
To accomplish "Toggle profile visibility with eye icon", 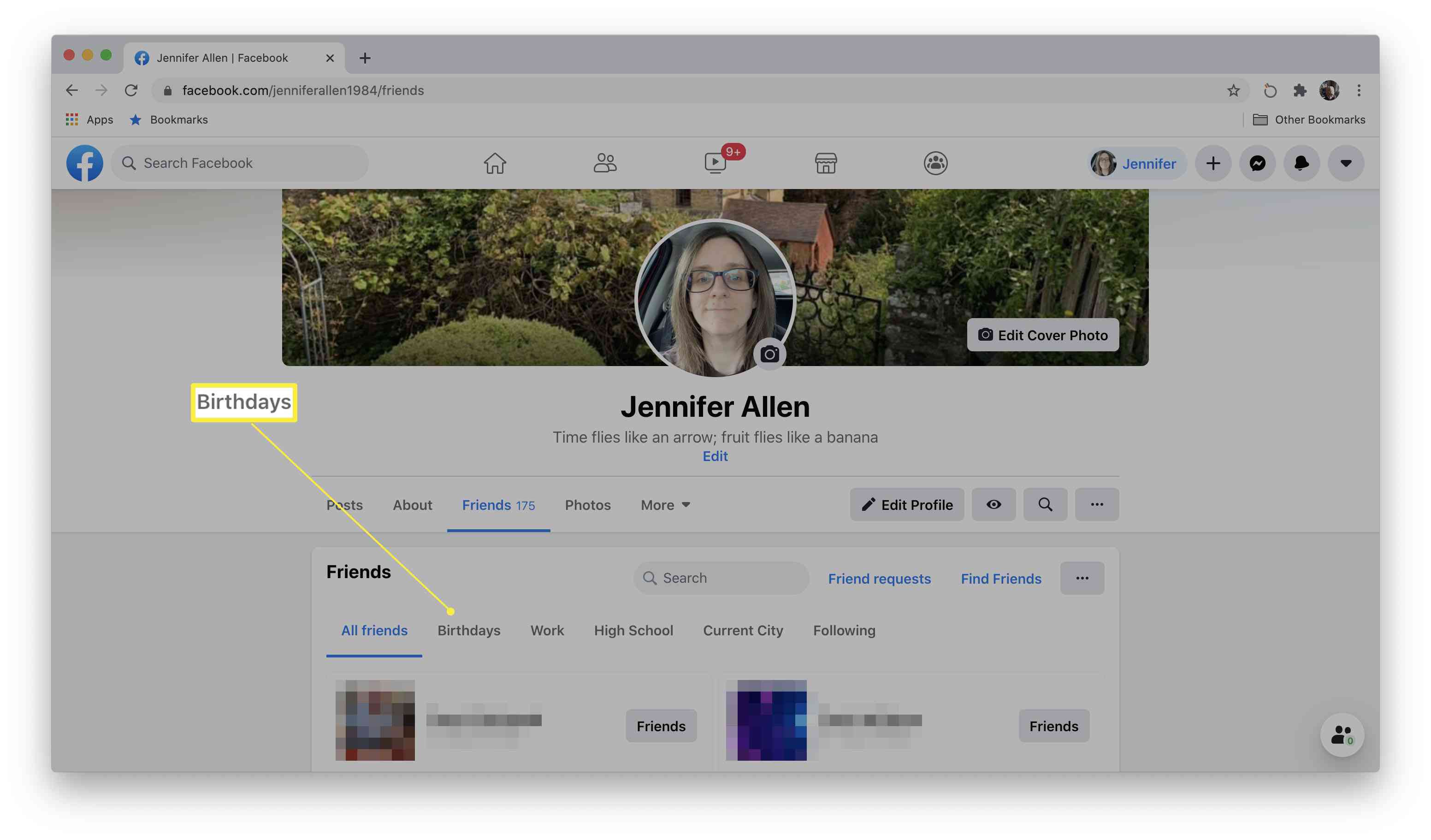I will 993,504.
